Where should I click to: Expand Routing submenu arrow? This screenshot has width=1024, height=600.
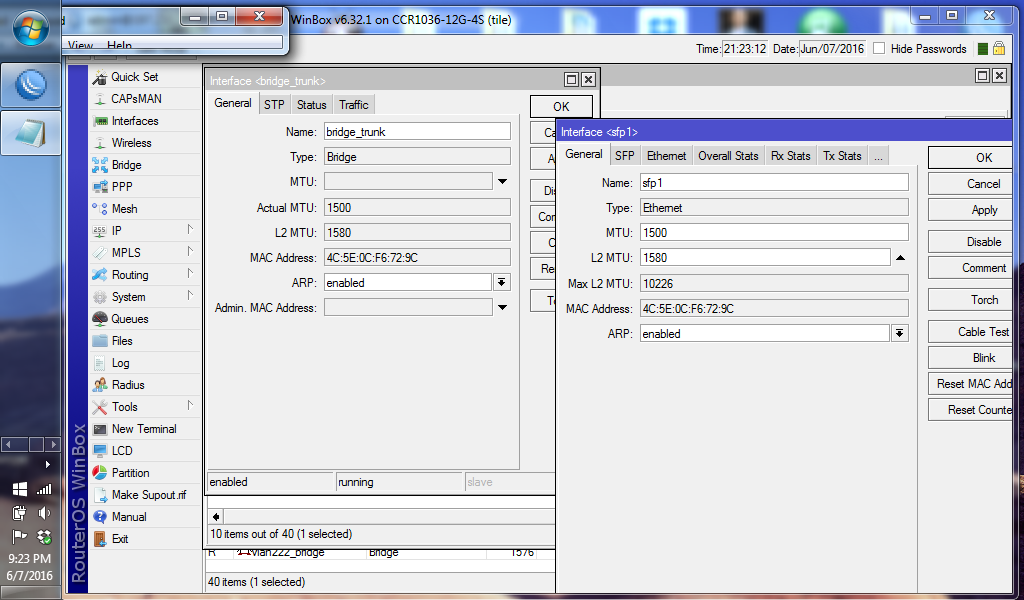point(190,274)
